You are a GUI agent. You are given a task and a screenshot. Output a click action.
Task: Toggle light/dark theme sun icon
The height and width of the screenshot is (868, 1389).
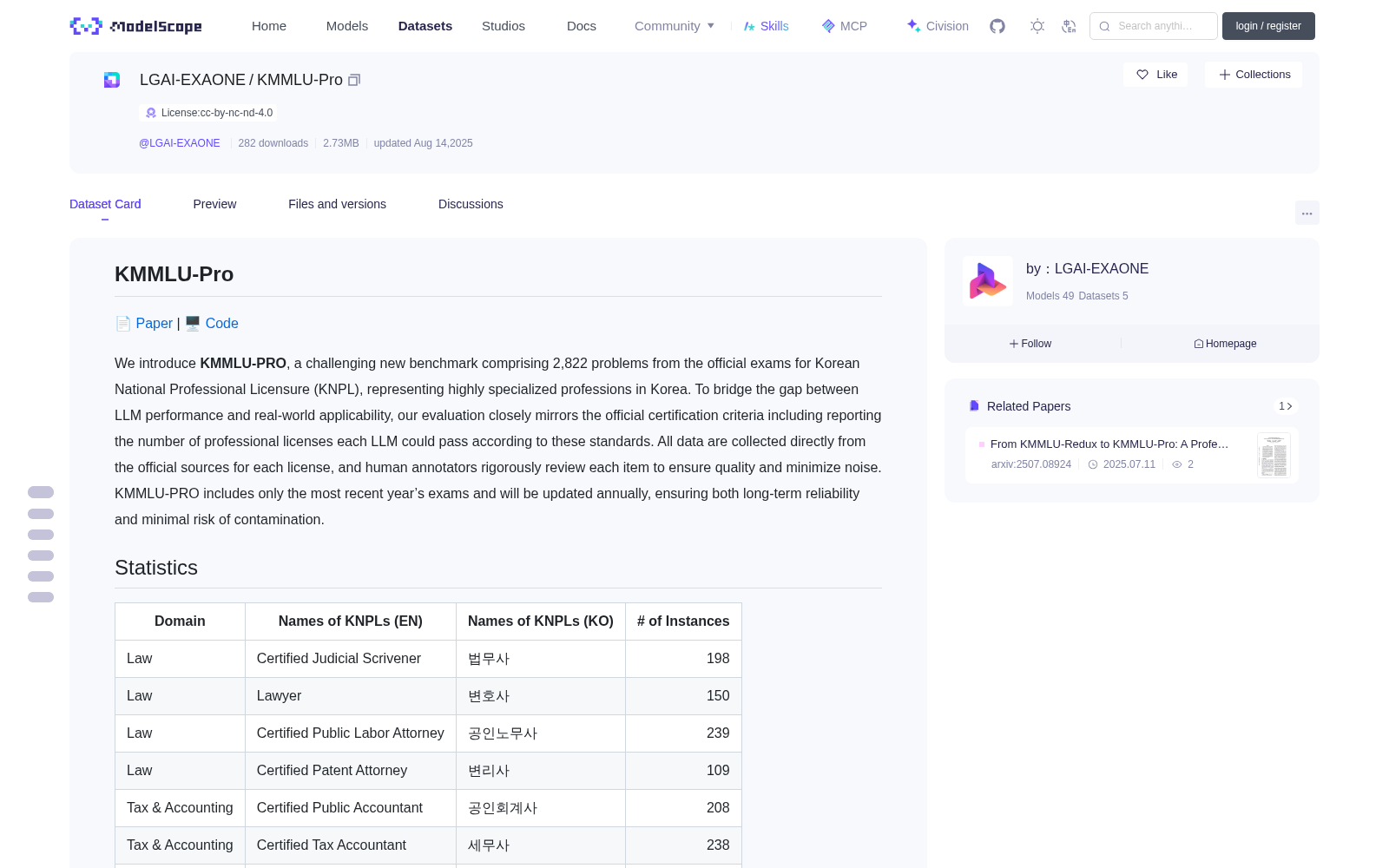pyautogui.click(x=1037, y=26)
